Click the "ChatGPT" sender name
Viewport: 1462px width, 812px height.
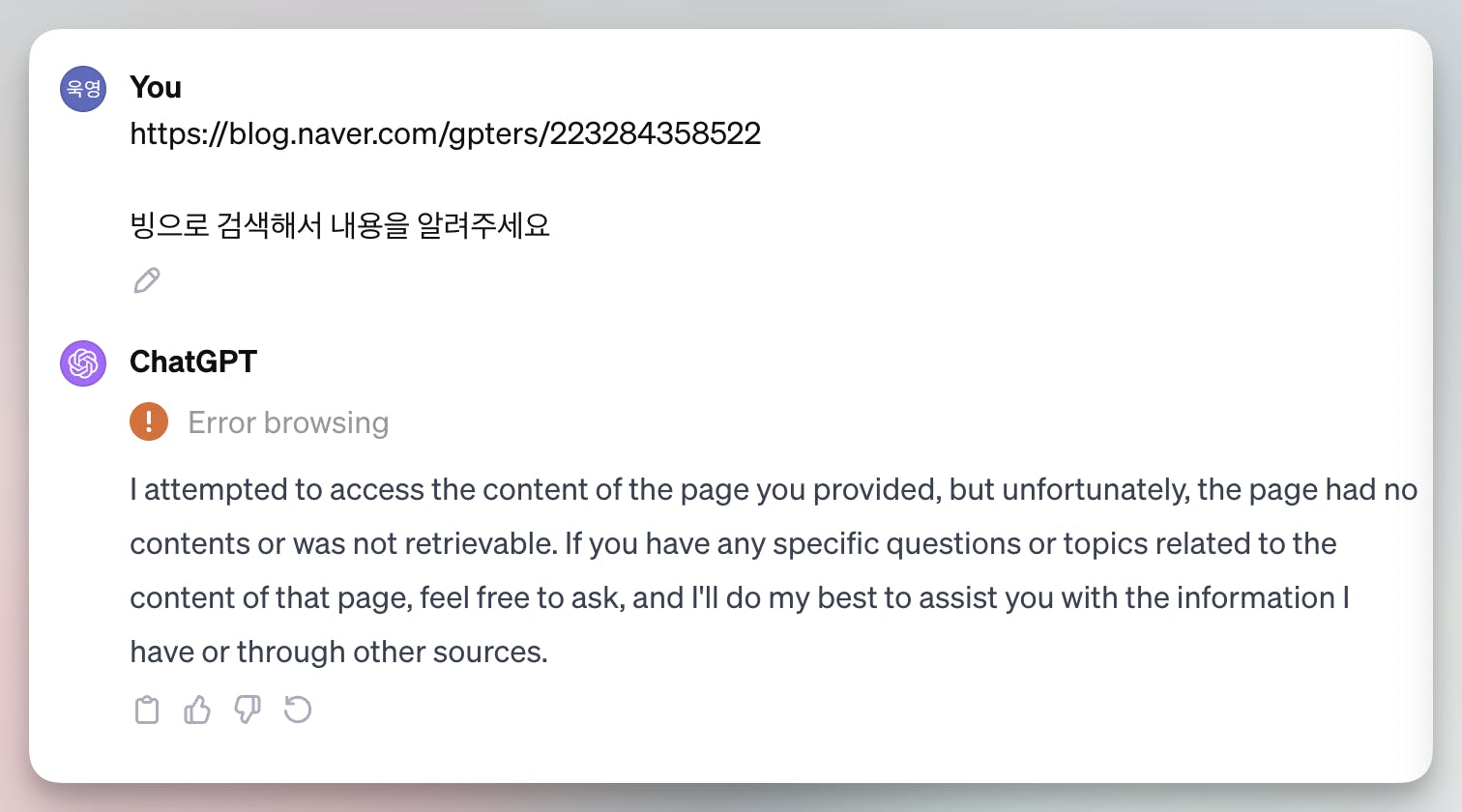193,362
